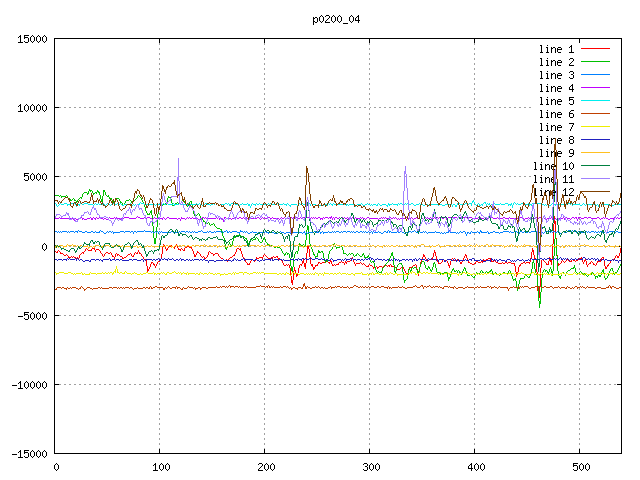The image size is (640, 480).
Task: Click the 5000 y-axis tick label
Action: pos(33,177)
